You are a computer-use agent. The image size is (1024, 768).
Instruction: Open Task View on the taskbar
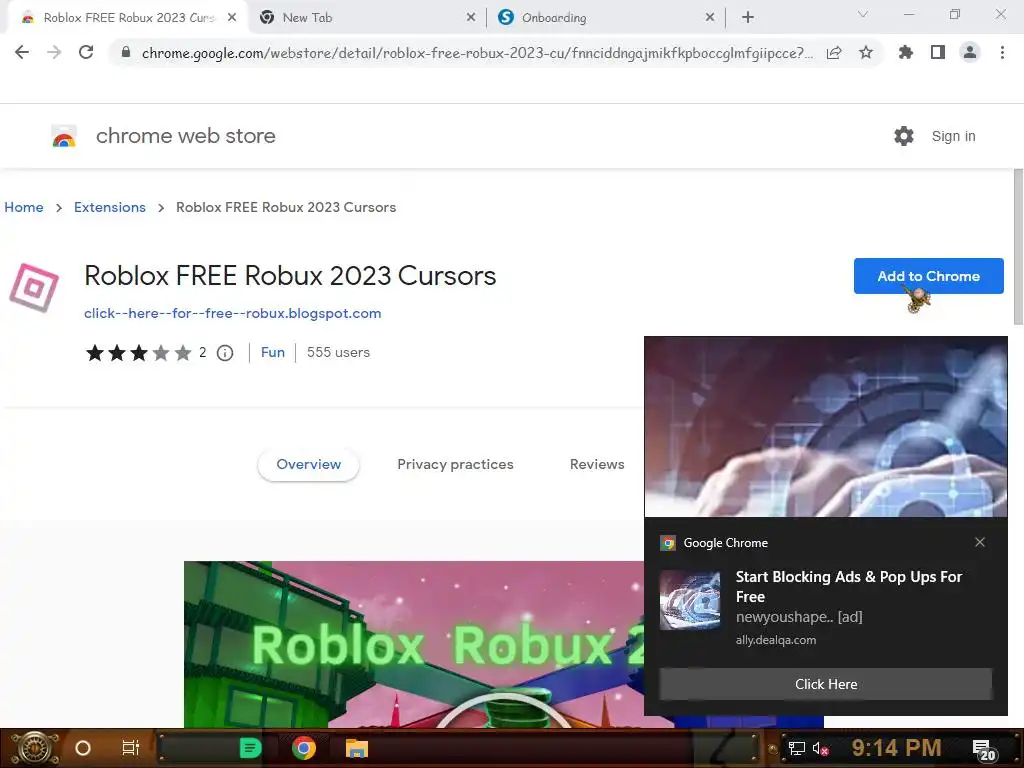pyautogui.click(x=131, y=748)
